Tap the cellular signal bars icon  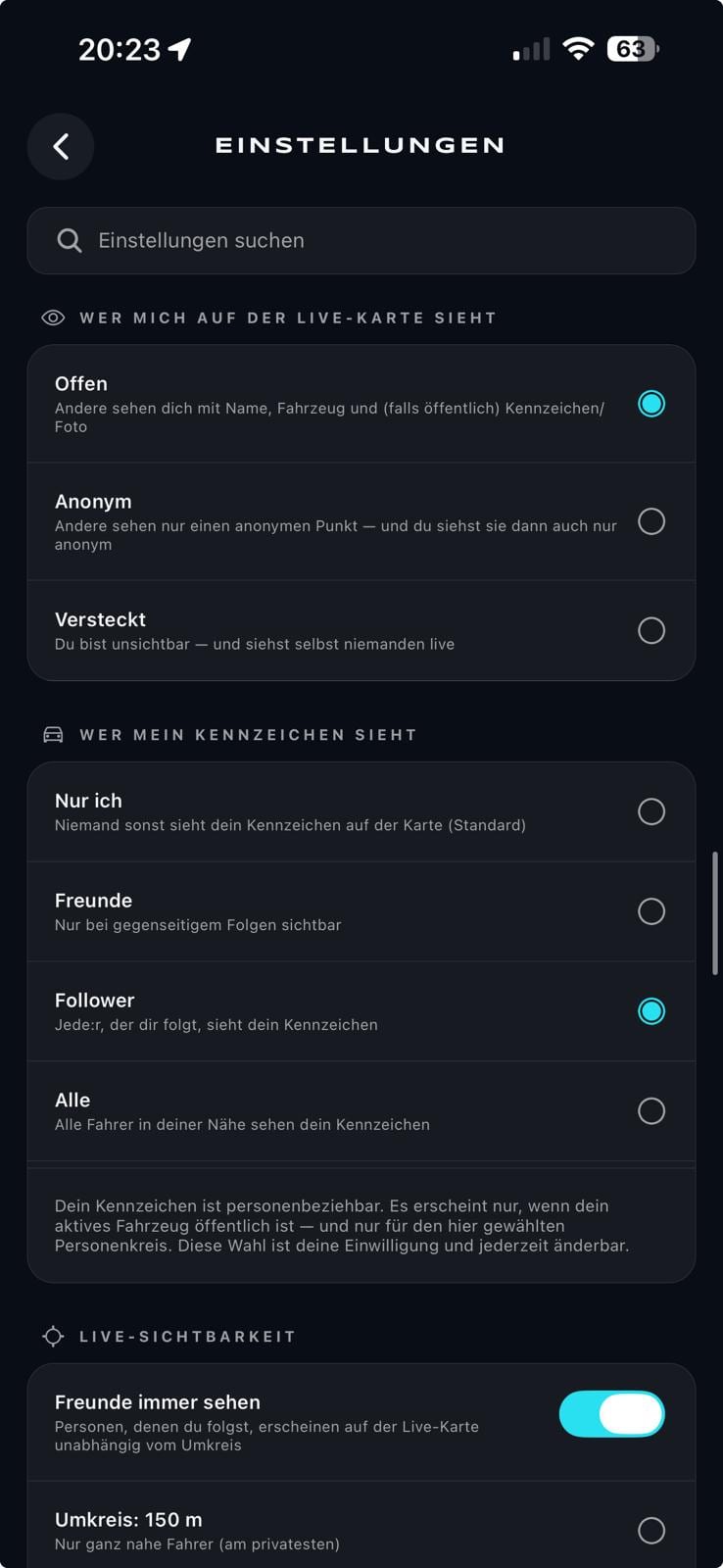coord(531,49)
